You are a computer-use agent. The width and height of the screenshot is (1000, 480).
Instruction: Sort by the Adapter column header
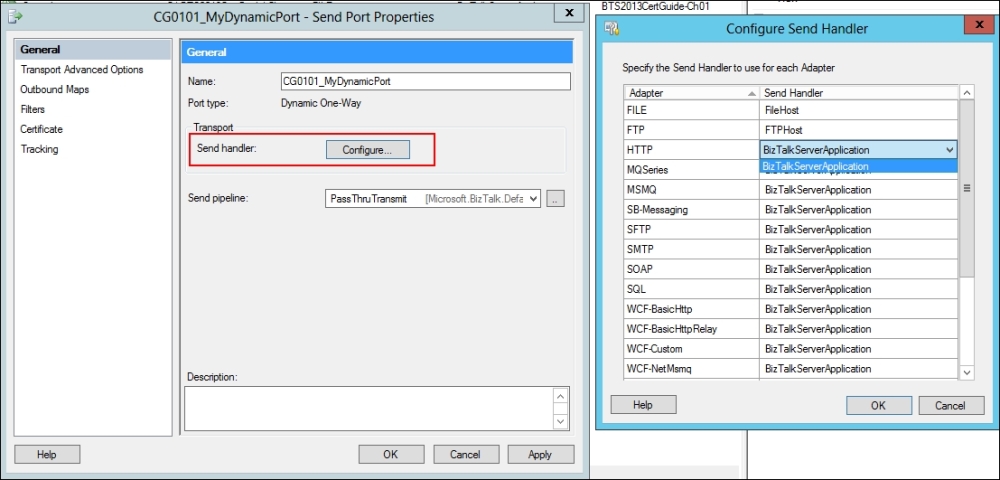[x=691, y=93]
